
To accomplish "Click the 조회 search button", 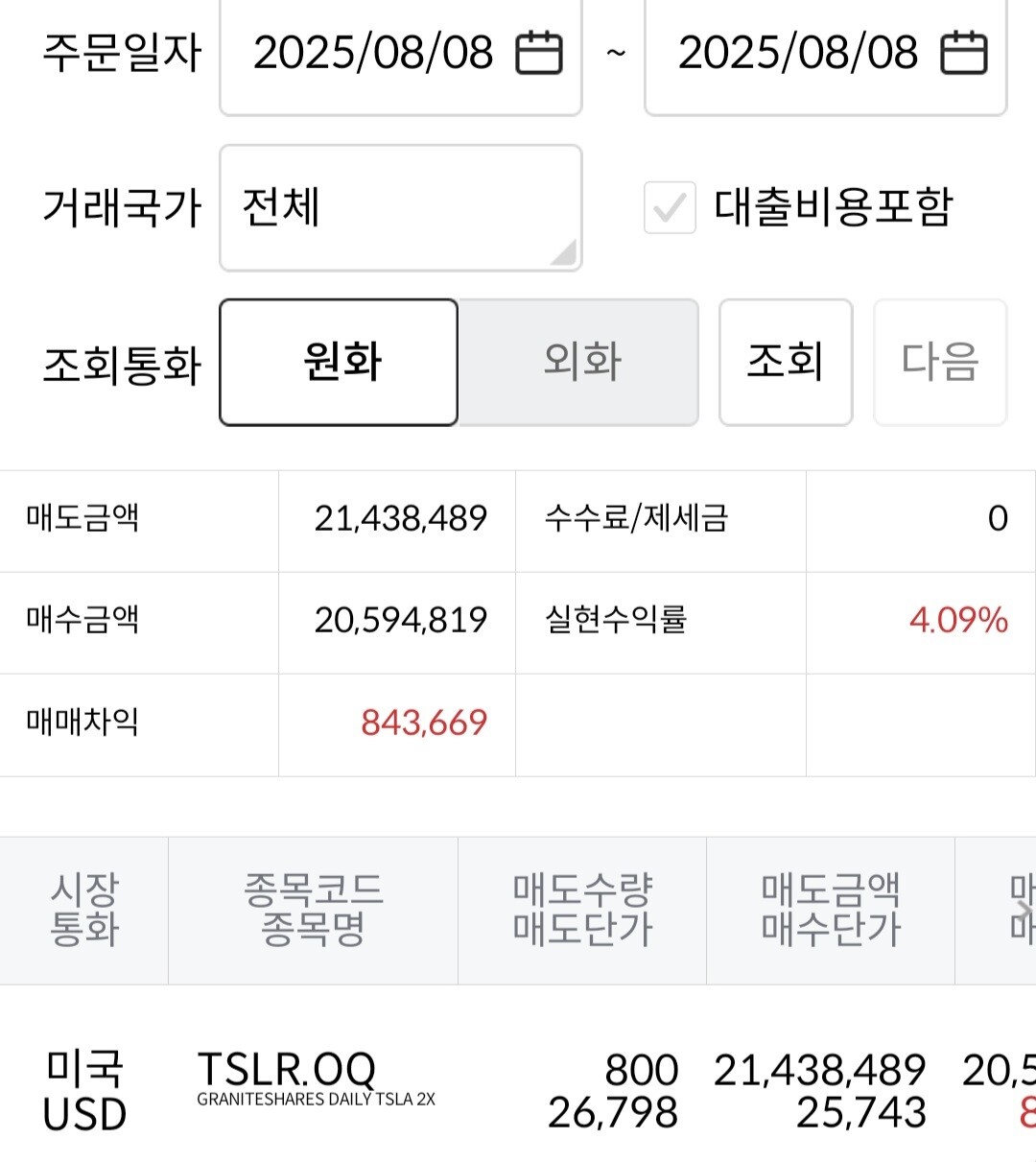I will pos(786,362).
